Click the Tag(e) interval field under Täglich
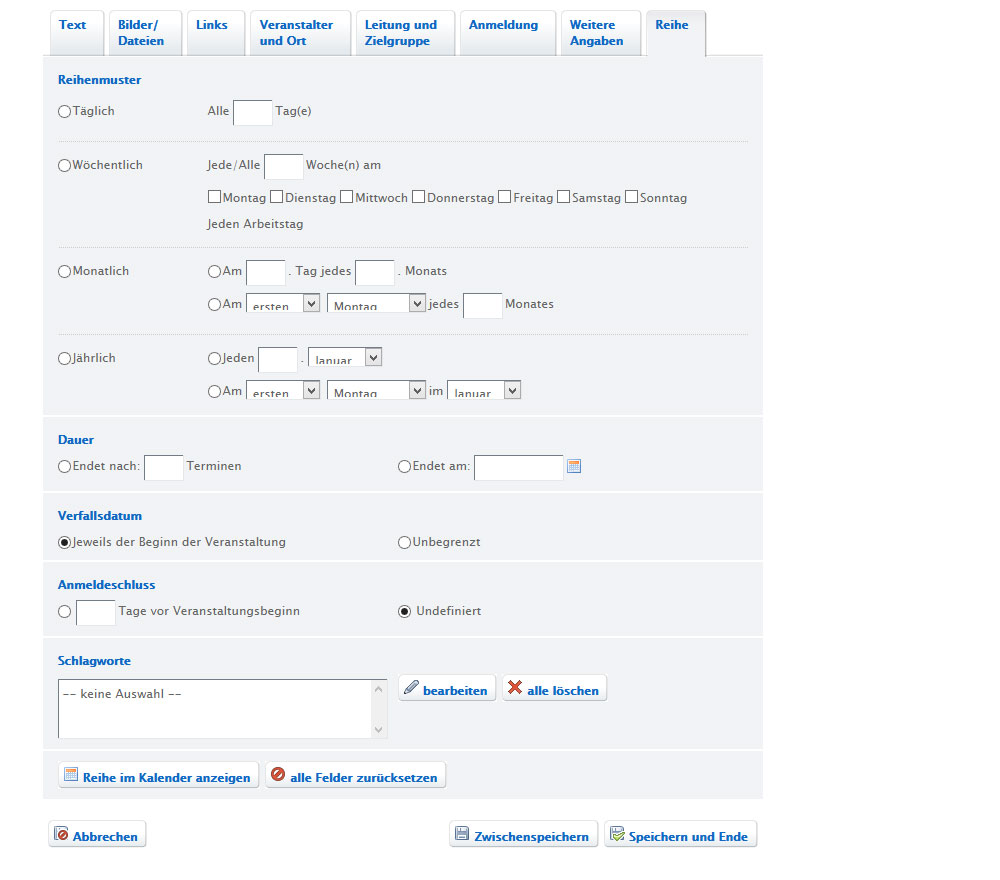This screenshot has height=880, width=1000. click(253, 113)
